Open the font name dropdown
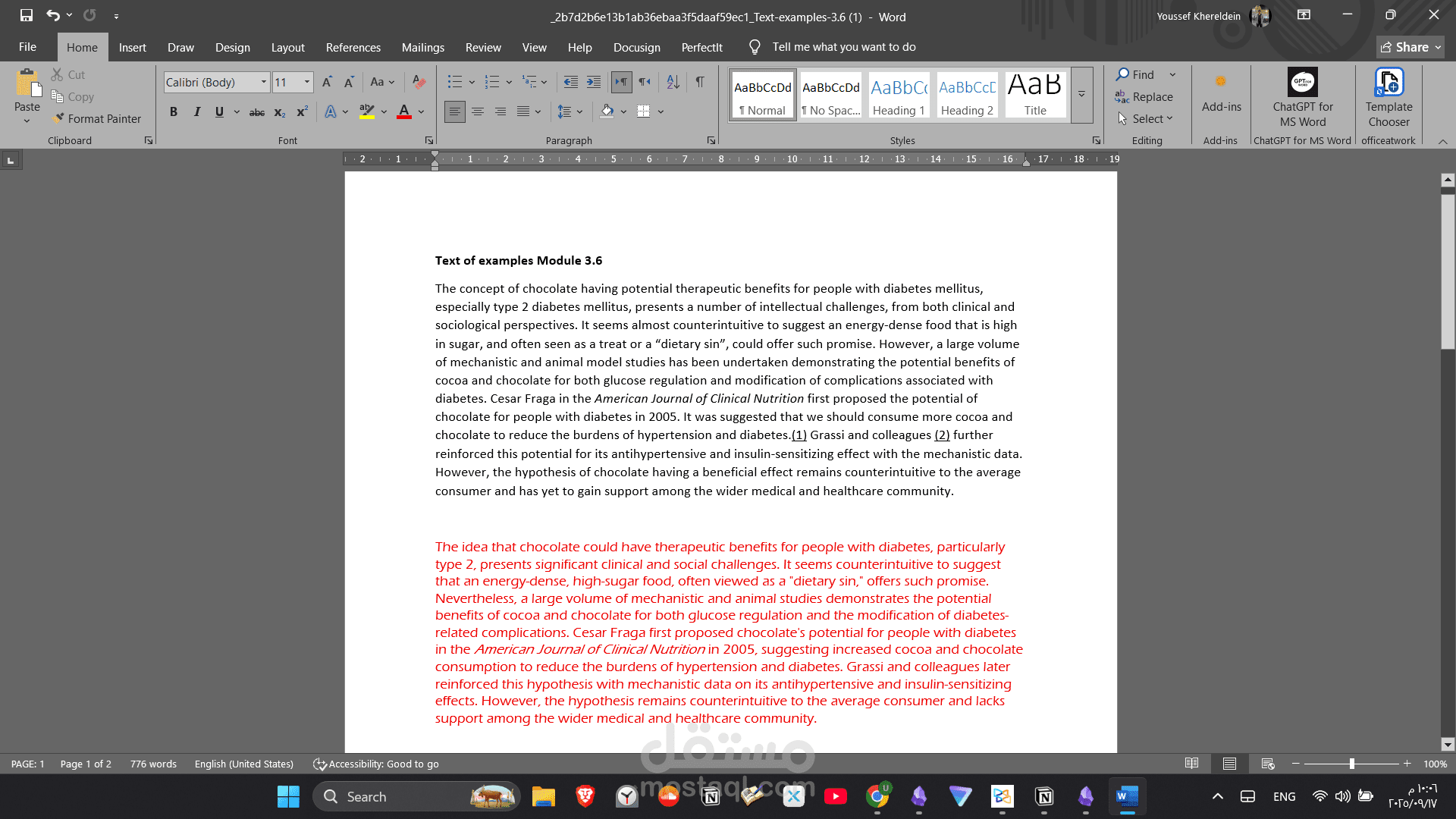The width and height of the screenshot is (1456, 819). pyautogui.click(x=264, y=82)
